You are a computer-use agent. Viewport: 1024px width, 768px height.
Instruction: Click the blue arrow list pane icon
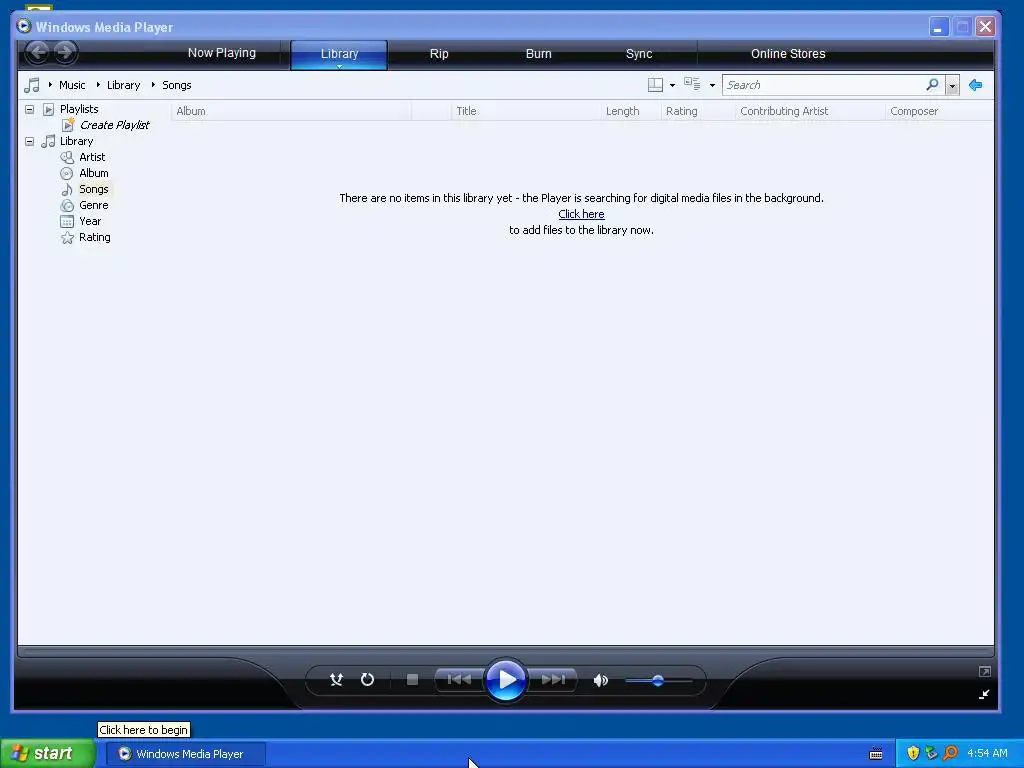click(x=976, y=85)
